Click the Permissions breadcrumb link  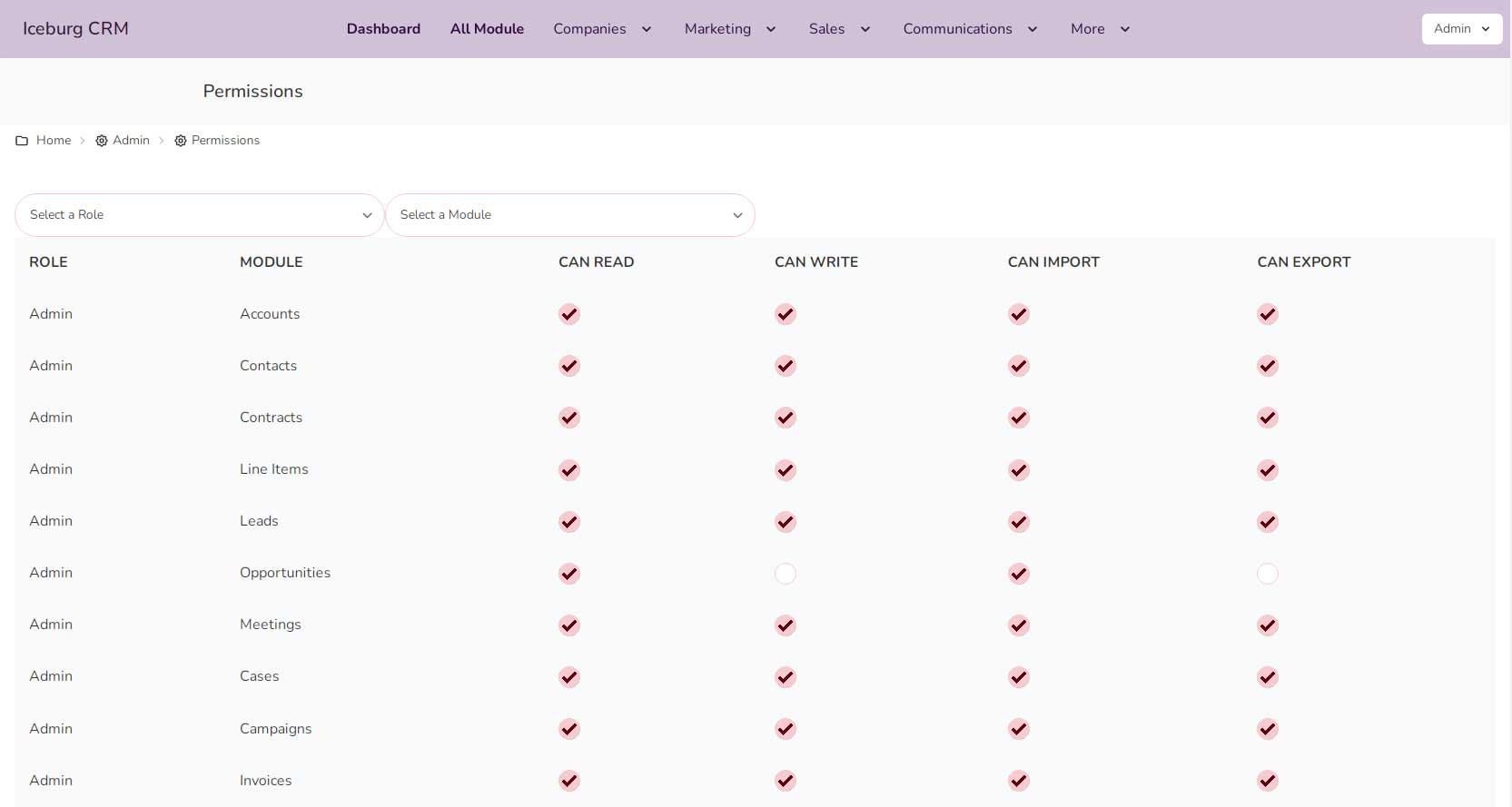point(225,140)
